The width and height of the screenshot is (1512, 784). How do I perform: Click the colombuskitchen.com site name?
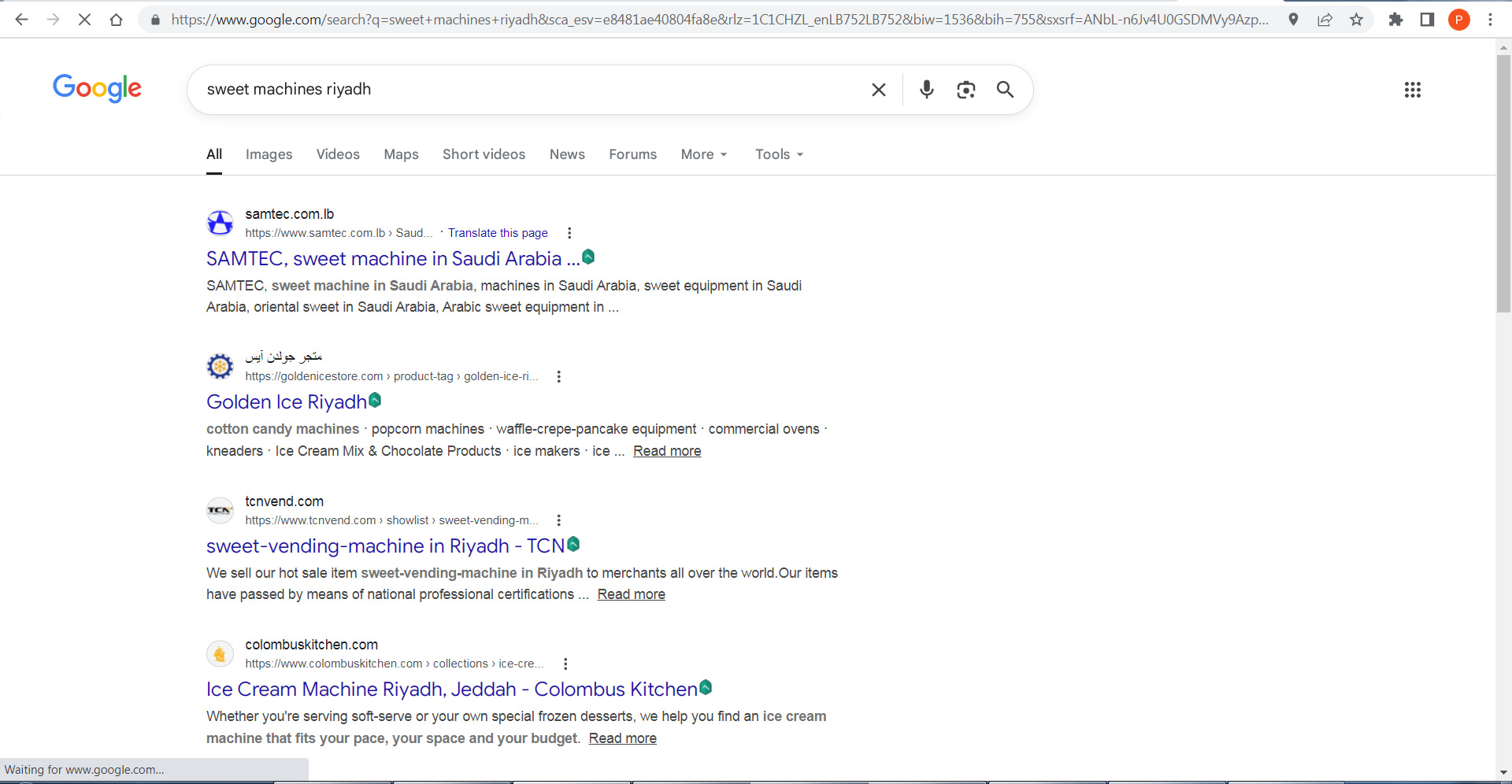[x=311, y=645]
